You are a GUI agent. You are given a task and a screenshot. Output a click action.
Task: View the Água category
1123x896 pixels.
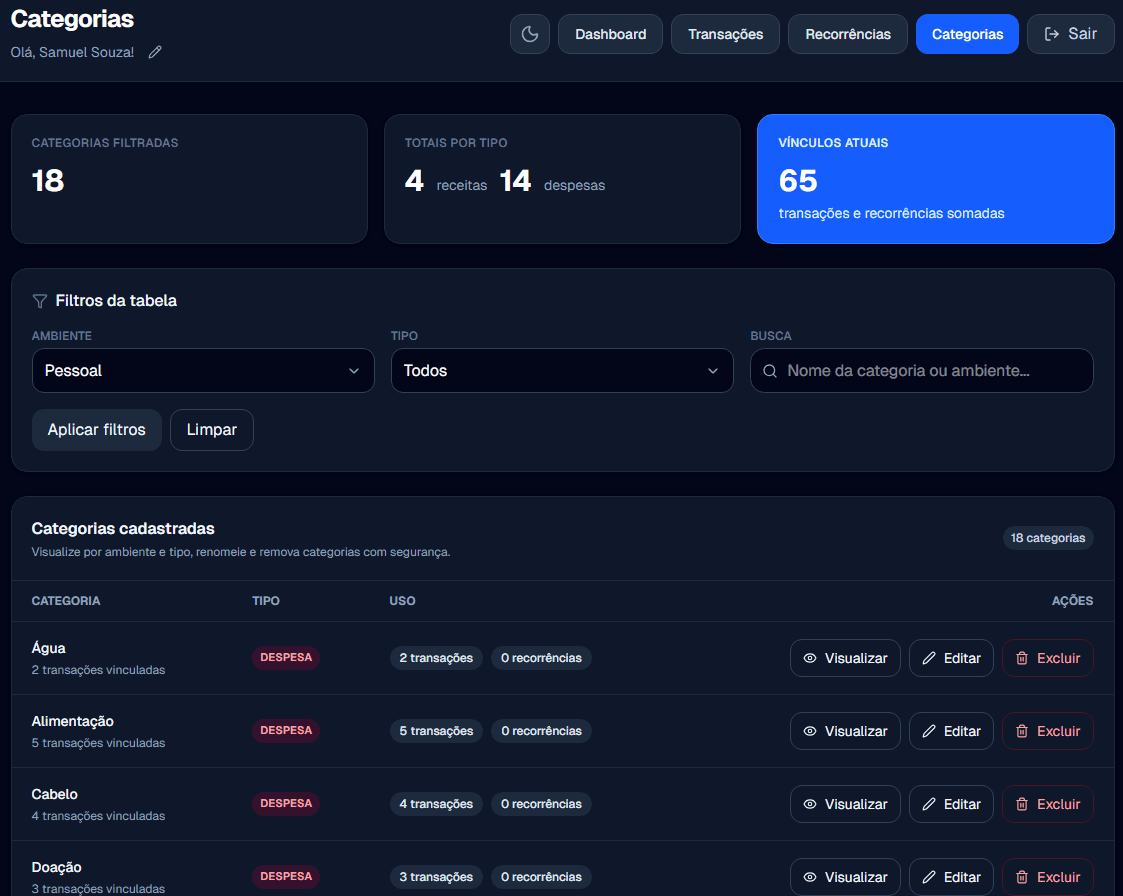click(845, 657)
